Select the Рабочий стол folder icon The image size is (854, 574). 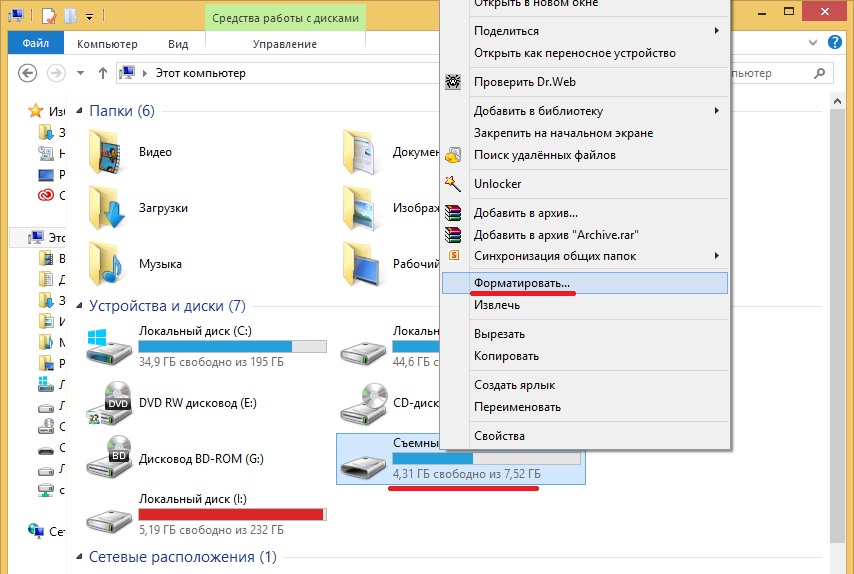click(x=360, y=264)
